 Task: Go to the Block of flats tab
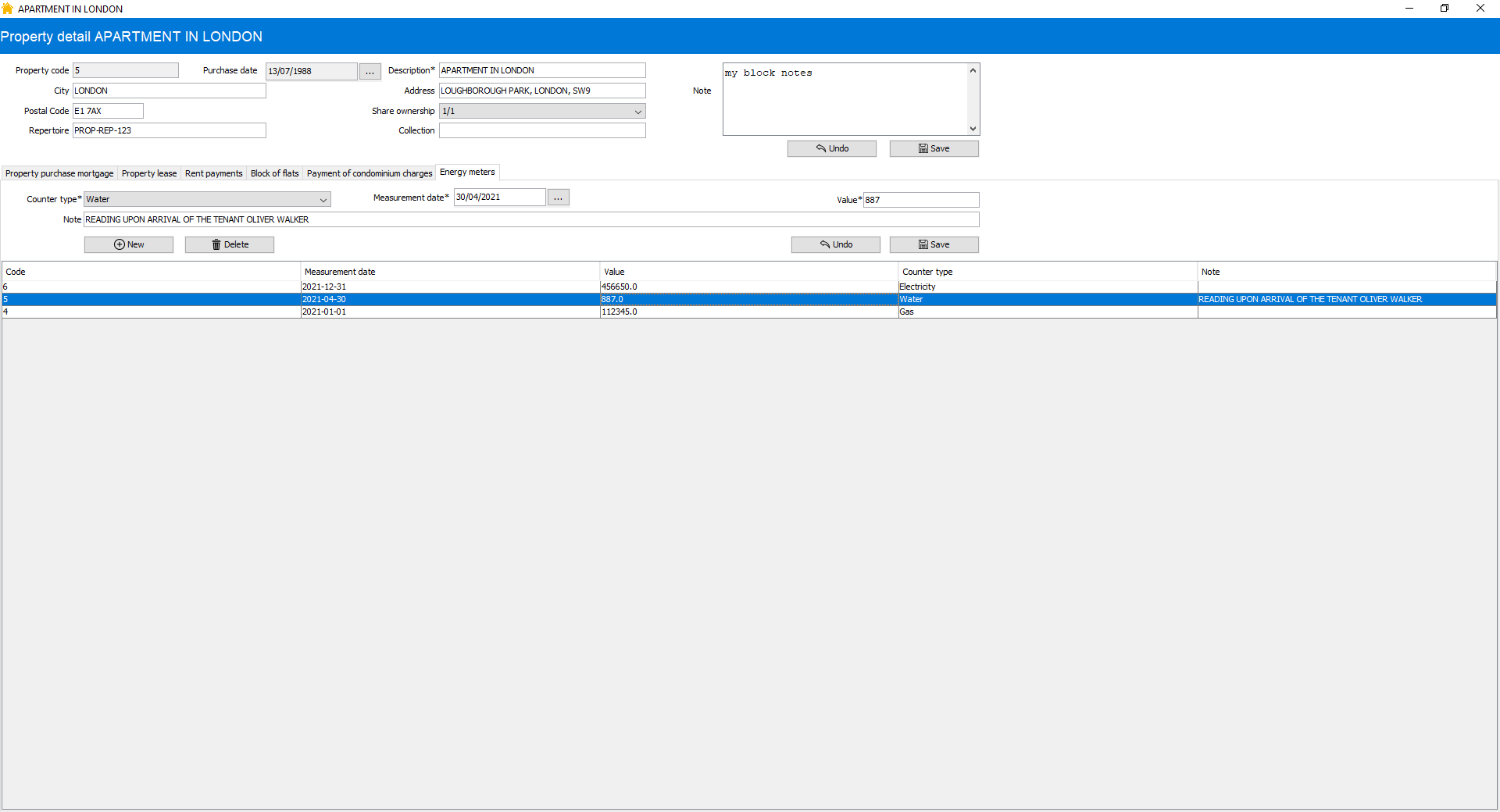tap(274, 173)
